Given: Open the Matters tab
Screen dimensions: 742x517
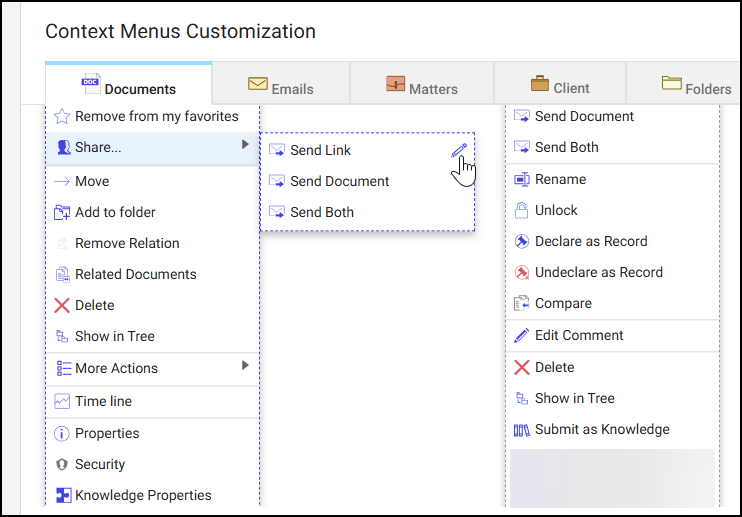Looking at the screenshot, I should (422, 84).
